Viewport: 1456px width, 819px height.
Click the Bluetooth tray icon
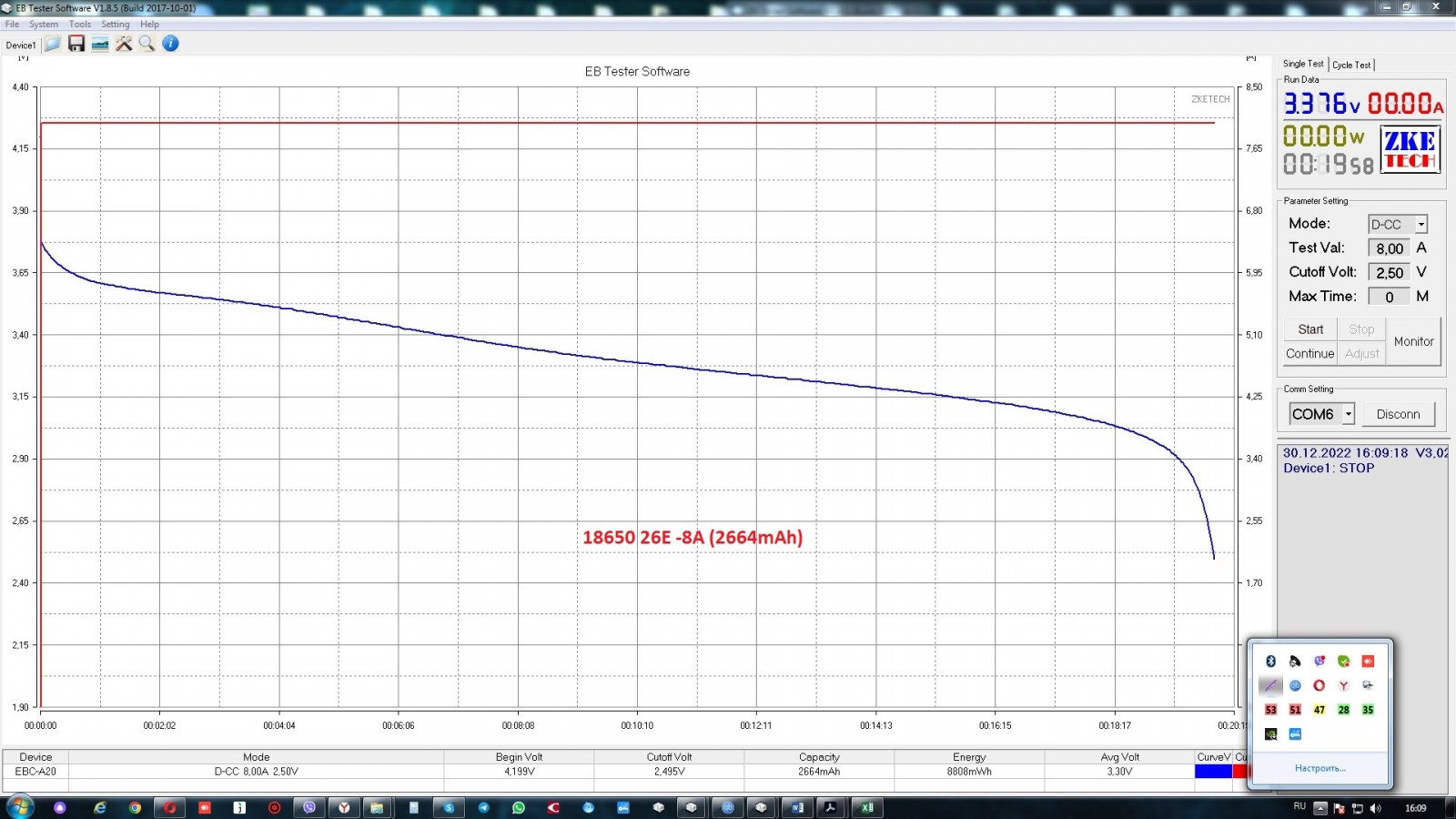click(1271, 662)
